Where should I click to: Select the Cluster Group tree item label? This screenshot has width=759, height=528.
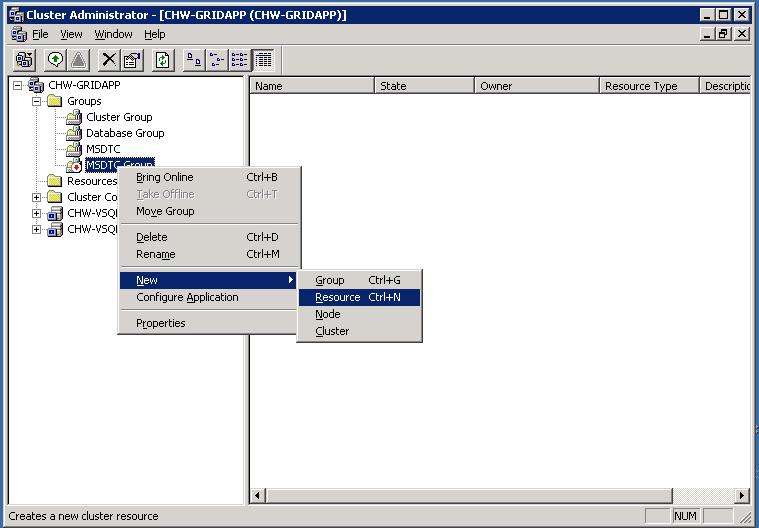(x=119, y=117)
